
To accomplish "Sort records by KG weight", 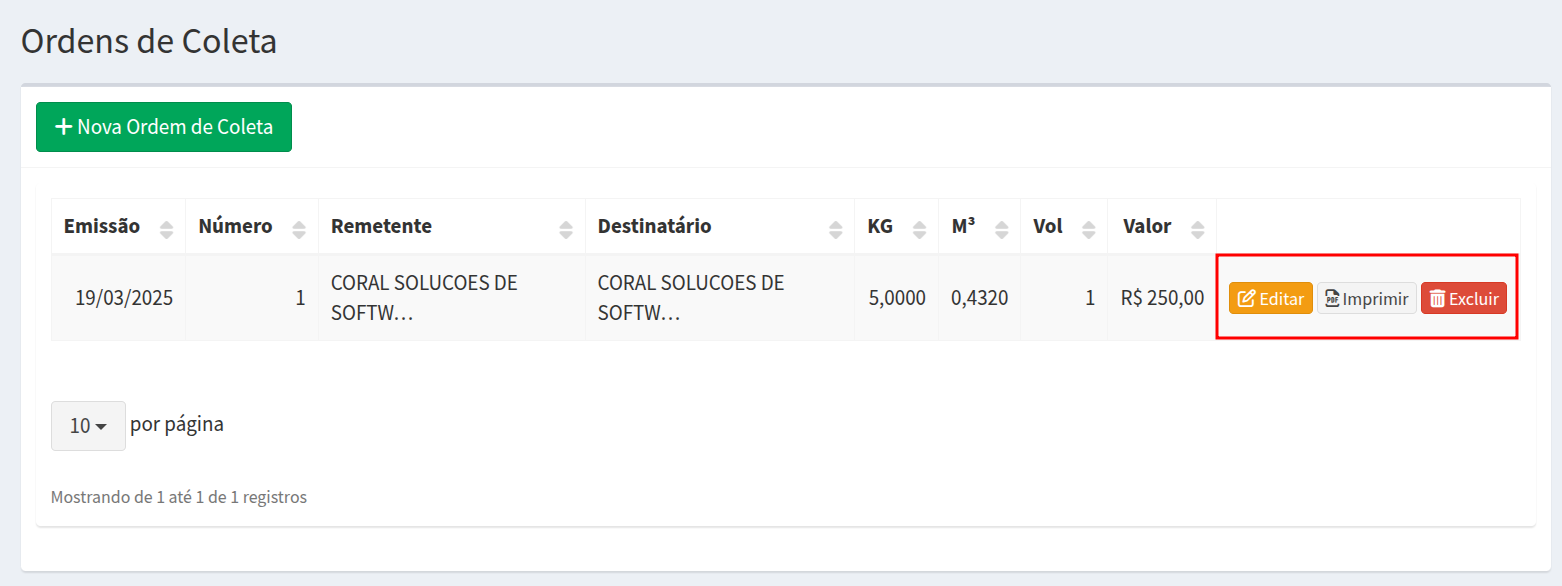I will tap(919, 229).
